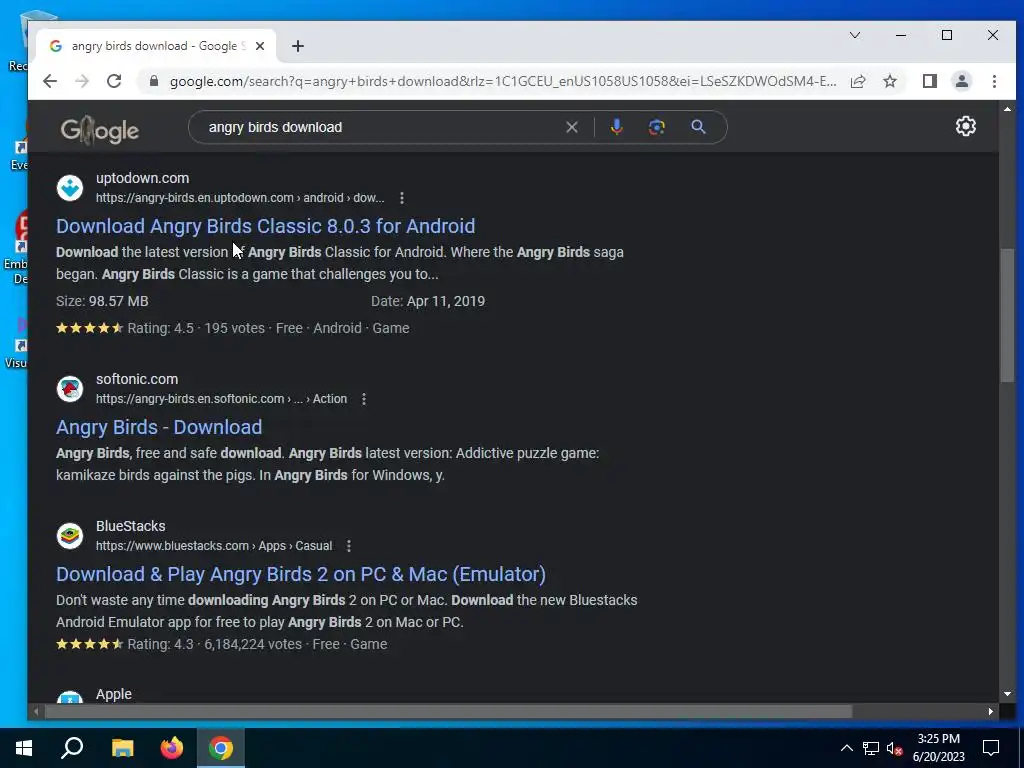This screenshot has height=768, width=1024.
Task: Click the bluestacks.com URL breadcrumb text
Action: 214,546
